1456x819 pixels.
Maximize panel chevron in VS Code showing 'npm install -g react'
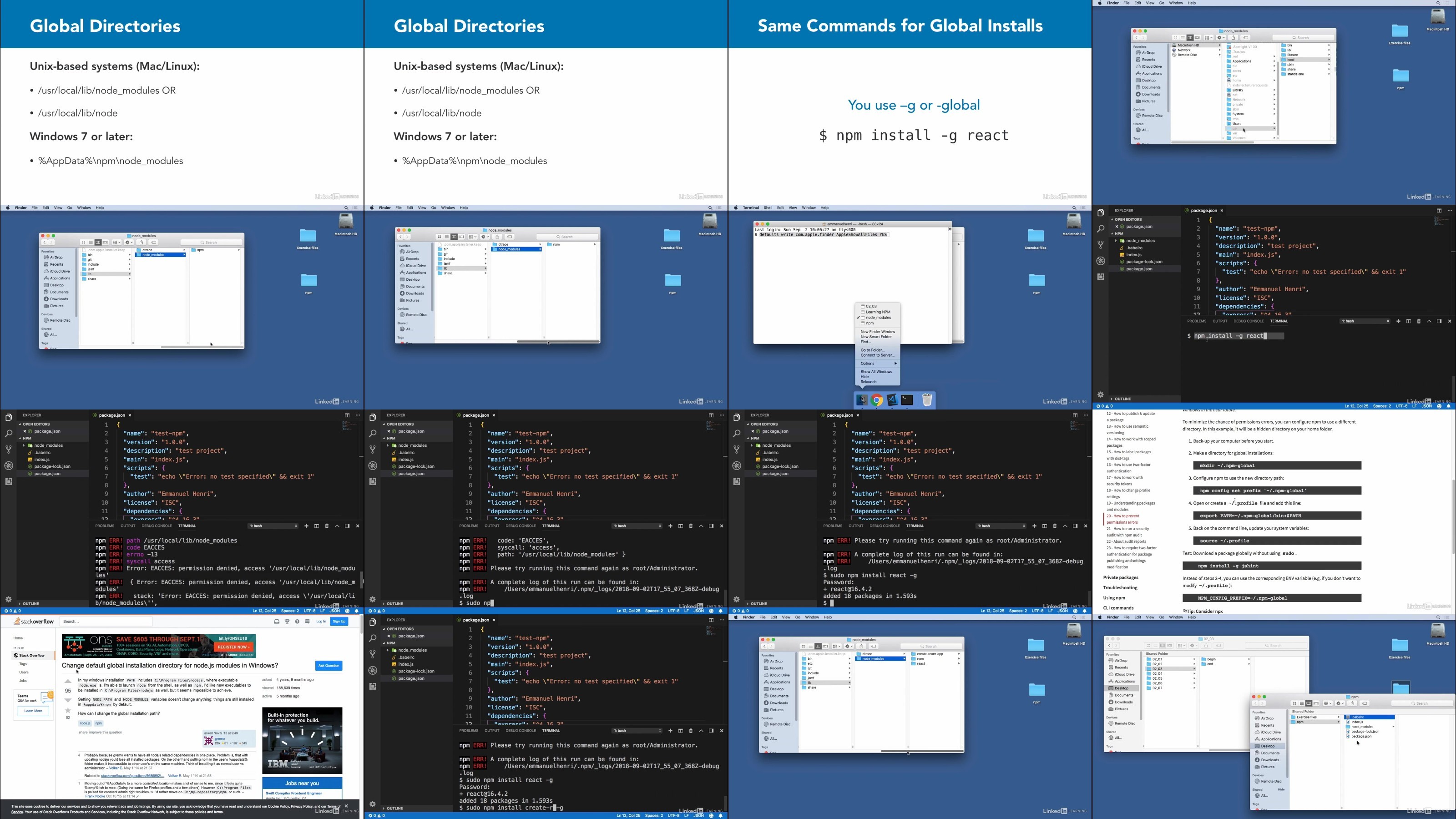click(x=1429, y=321)
